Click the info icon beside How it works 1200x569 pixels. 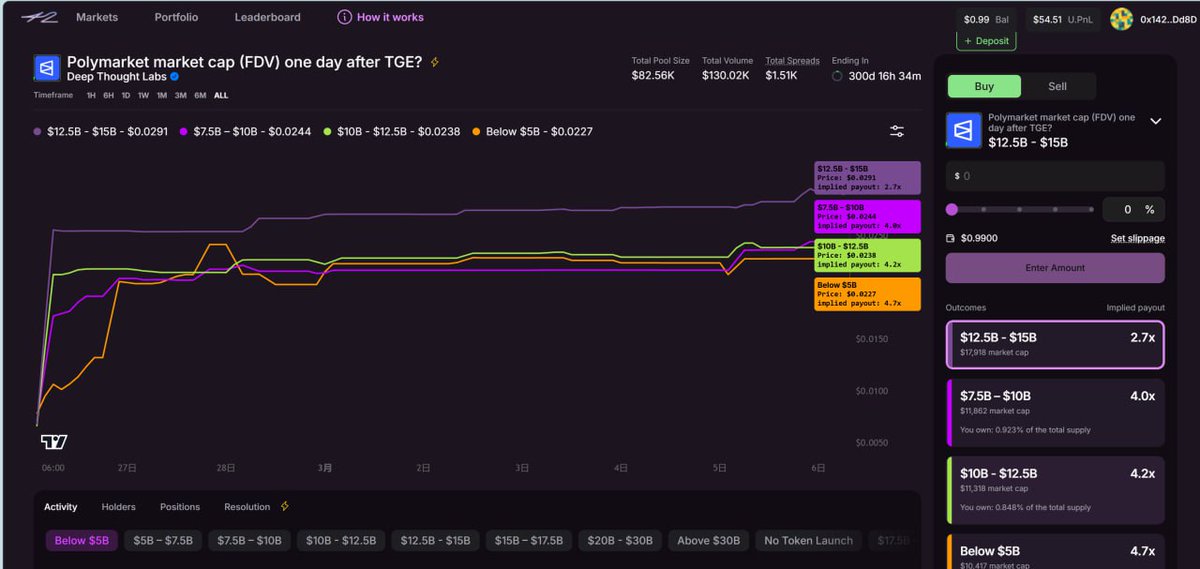point(344,17)
